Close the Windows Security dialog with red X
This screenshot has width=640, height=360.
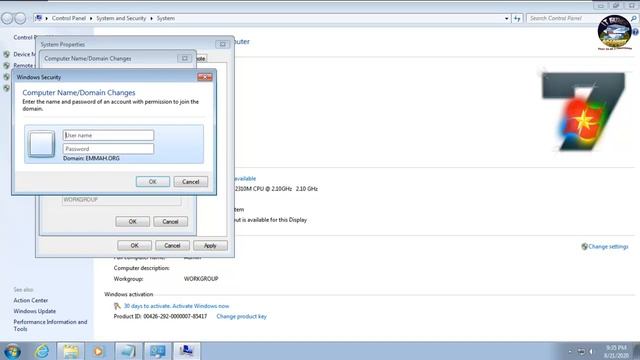204,77
